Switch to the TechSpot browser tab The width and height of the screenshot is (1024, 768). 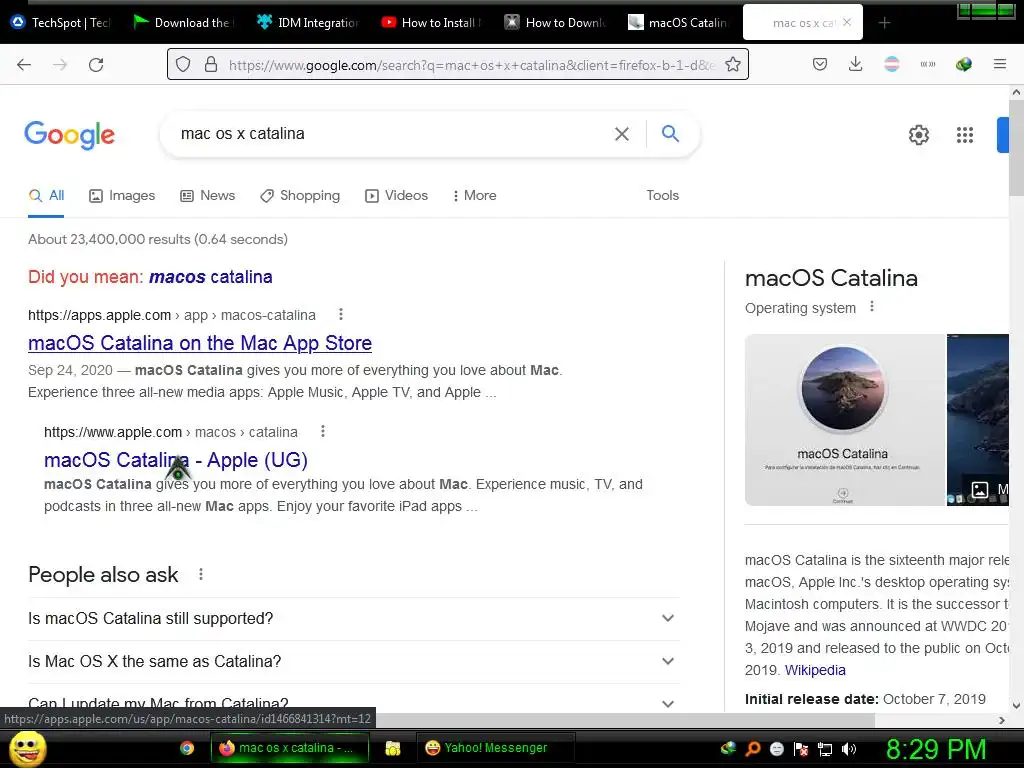click(x=61, y=23)
